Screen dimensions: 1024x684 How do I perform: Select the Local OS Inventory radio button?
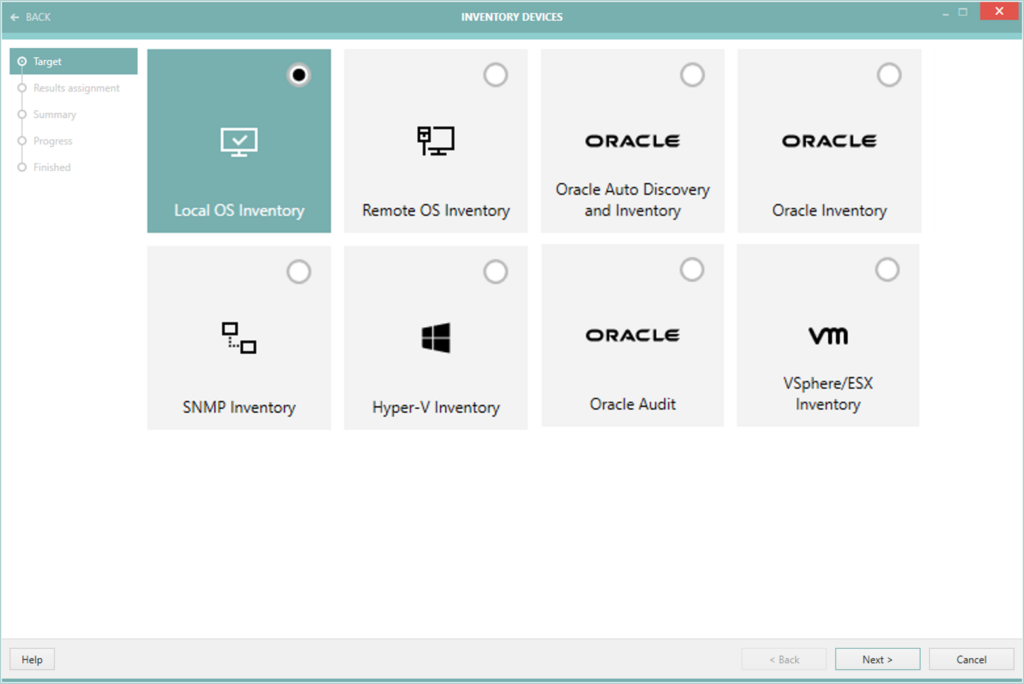click(298, 75)
